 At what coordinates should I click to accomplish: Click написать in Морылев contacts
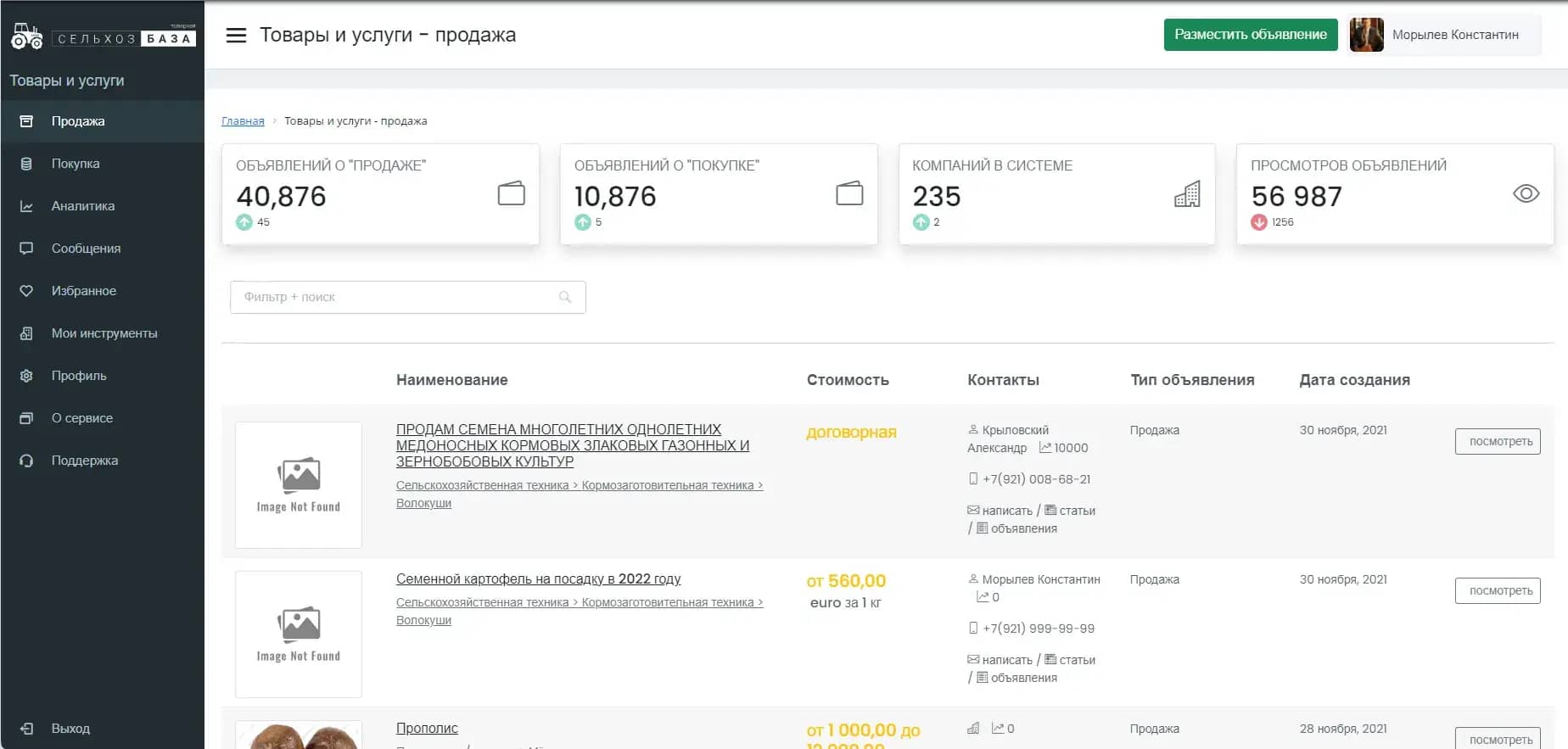[x=1007, y=660]
